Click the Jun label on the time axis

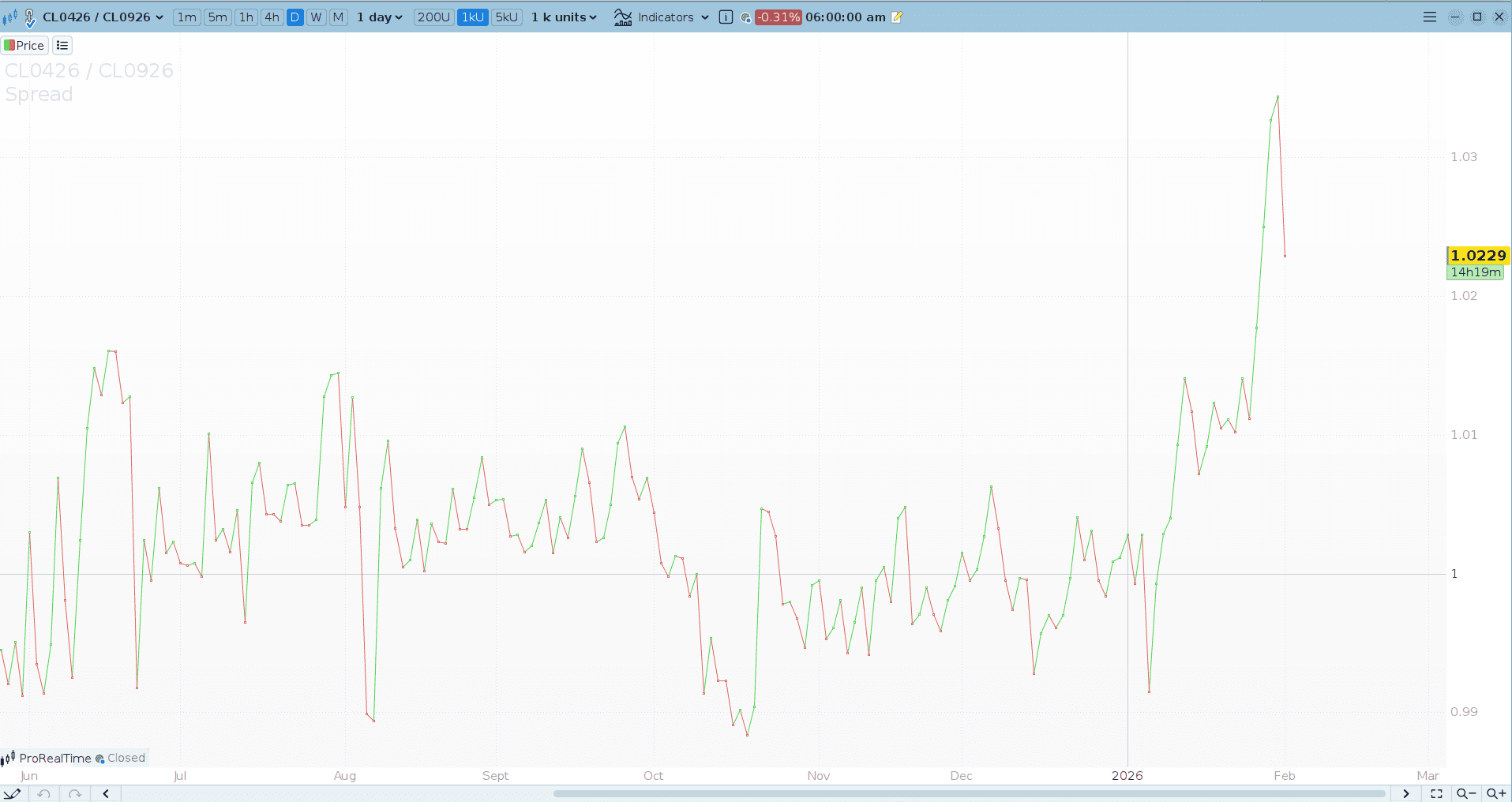click(29, 776)
